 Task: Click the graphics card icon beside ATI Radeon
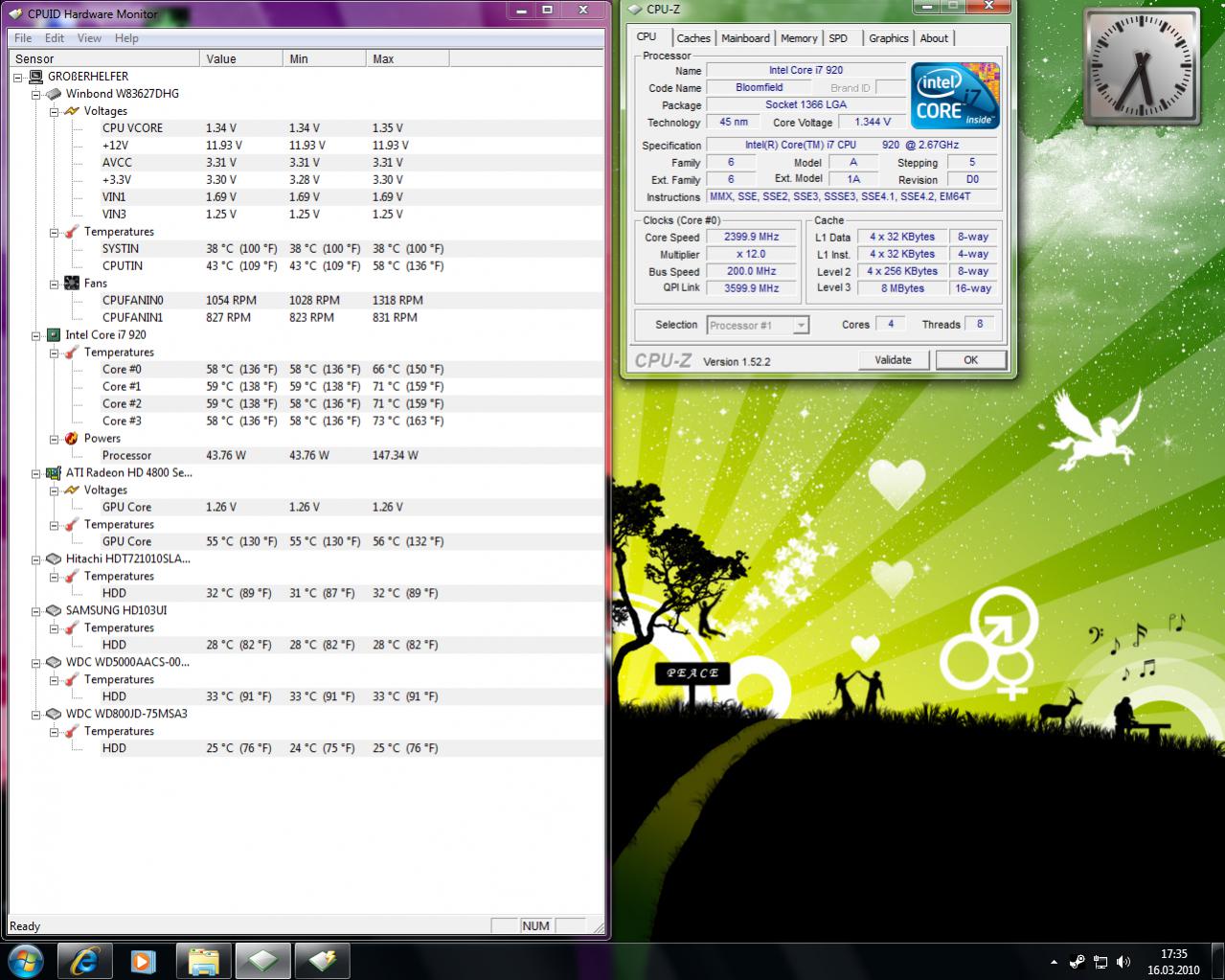click(x=54, y=473)
